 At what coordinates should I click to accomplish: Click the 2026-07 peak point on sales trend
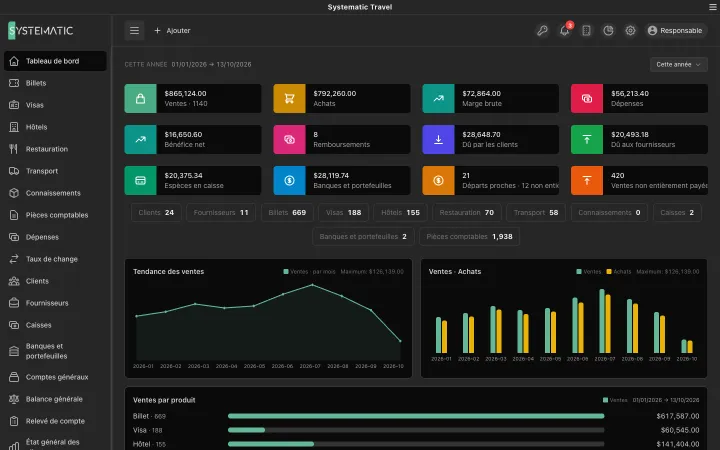pos(313,285)
